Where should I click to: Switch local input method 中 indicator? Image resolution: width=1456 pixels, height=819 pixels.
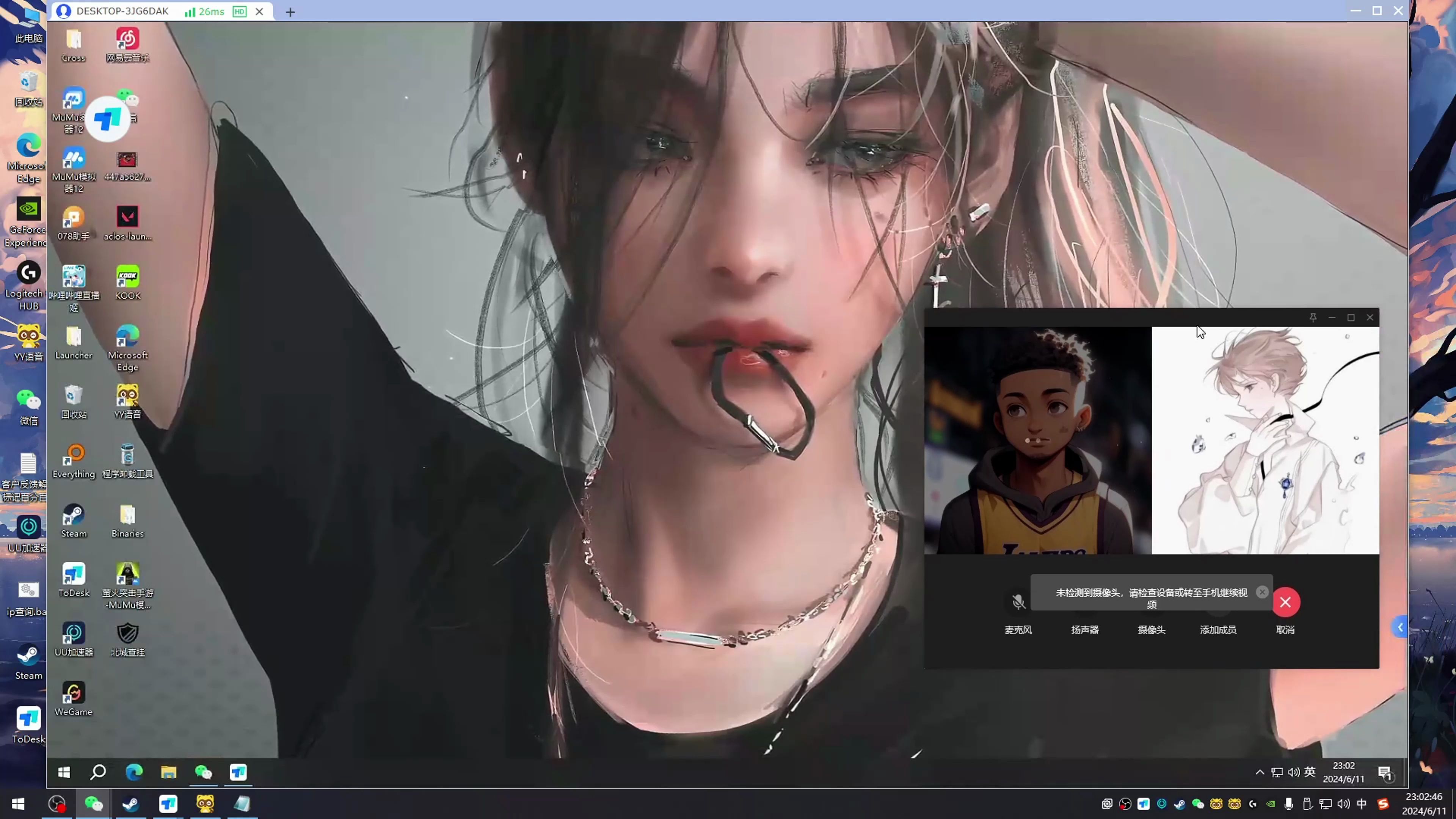(x=1362, y=804)
